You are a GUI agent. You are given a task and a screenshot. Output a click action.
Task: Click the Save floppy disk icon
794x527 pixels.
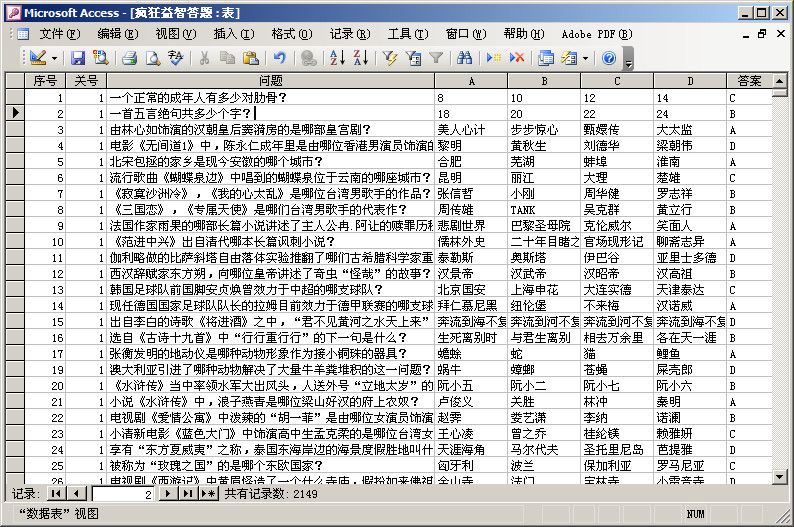coord(77,58)
